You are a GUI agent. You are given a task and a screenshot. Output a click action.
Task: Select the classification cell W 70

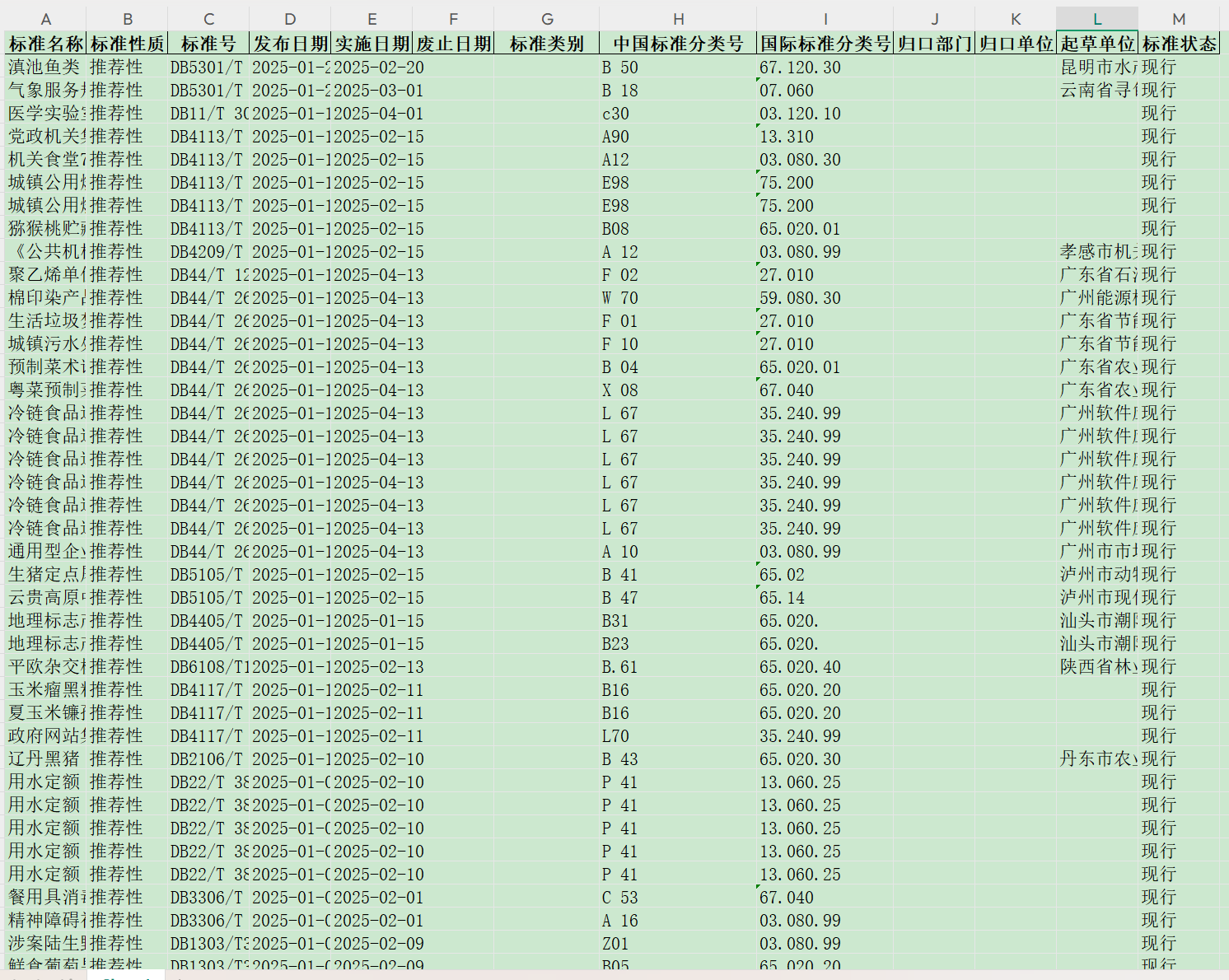[678, 297]
